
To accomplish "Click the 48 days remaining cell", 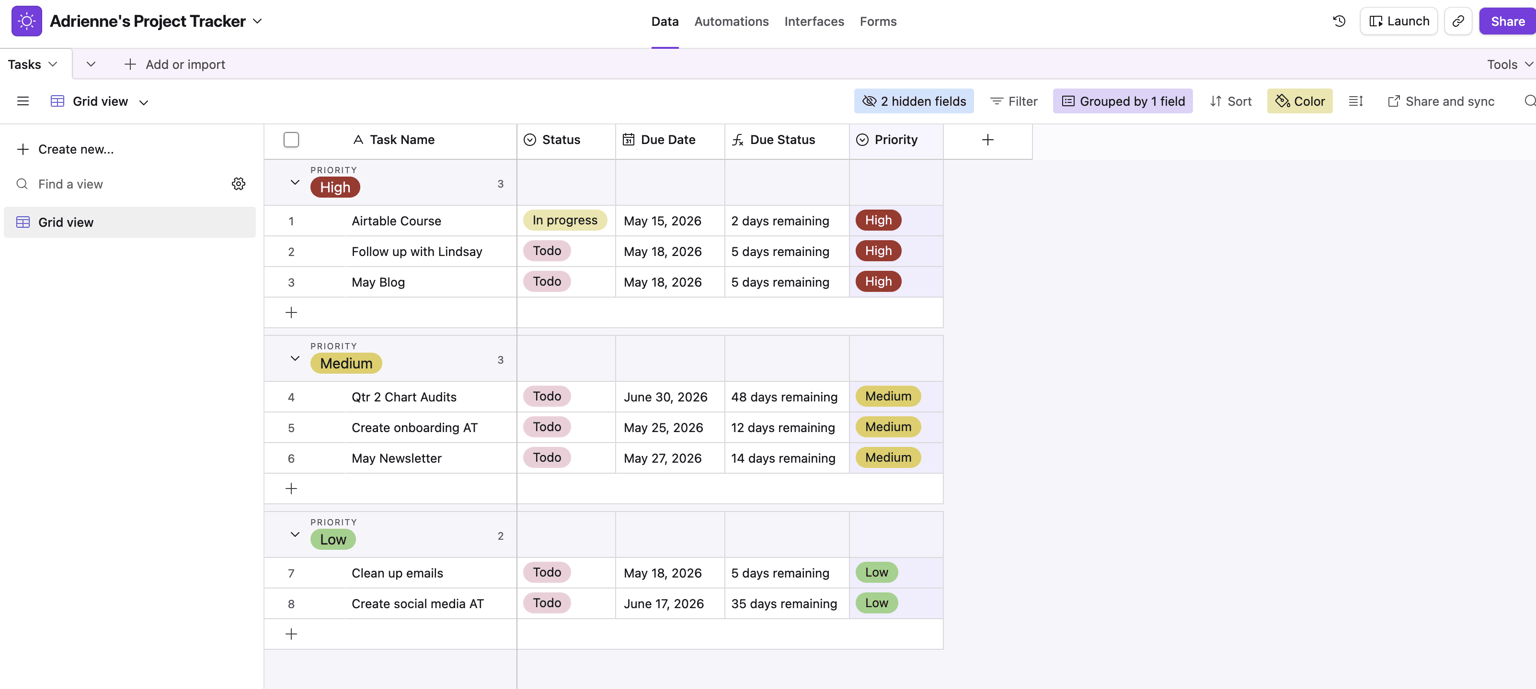I will (787, 397).
